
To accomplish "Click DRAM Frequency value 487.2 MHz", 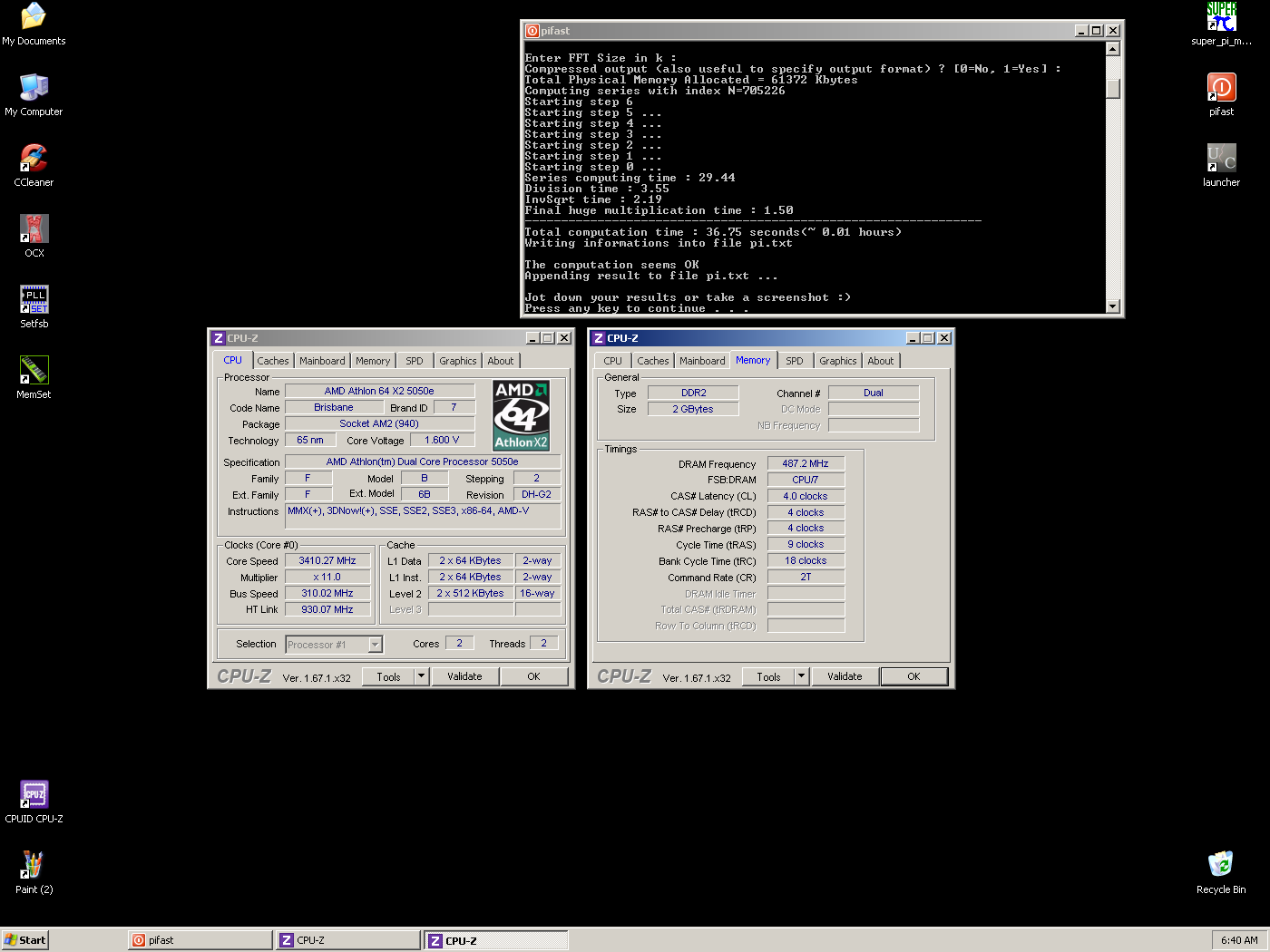I will point(806,463).
